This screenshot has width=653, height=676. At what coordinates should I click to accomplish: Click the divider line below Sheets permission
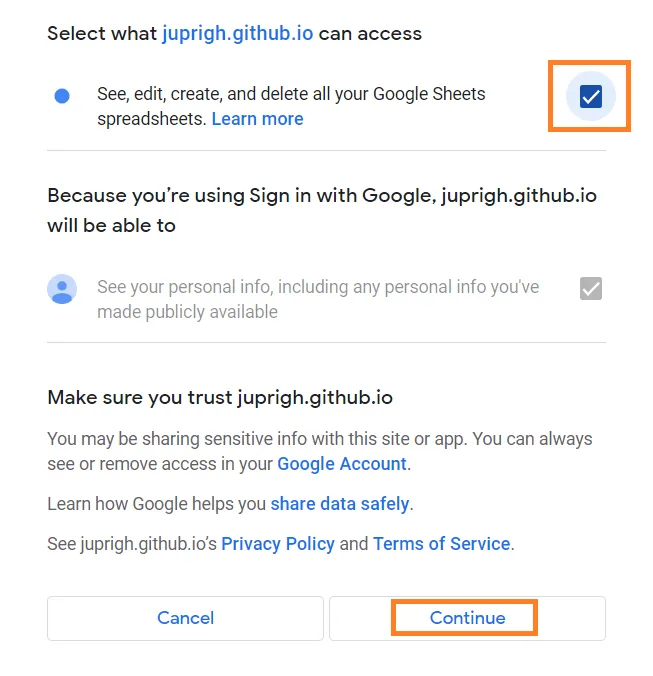click(x=326, y=150)
